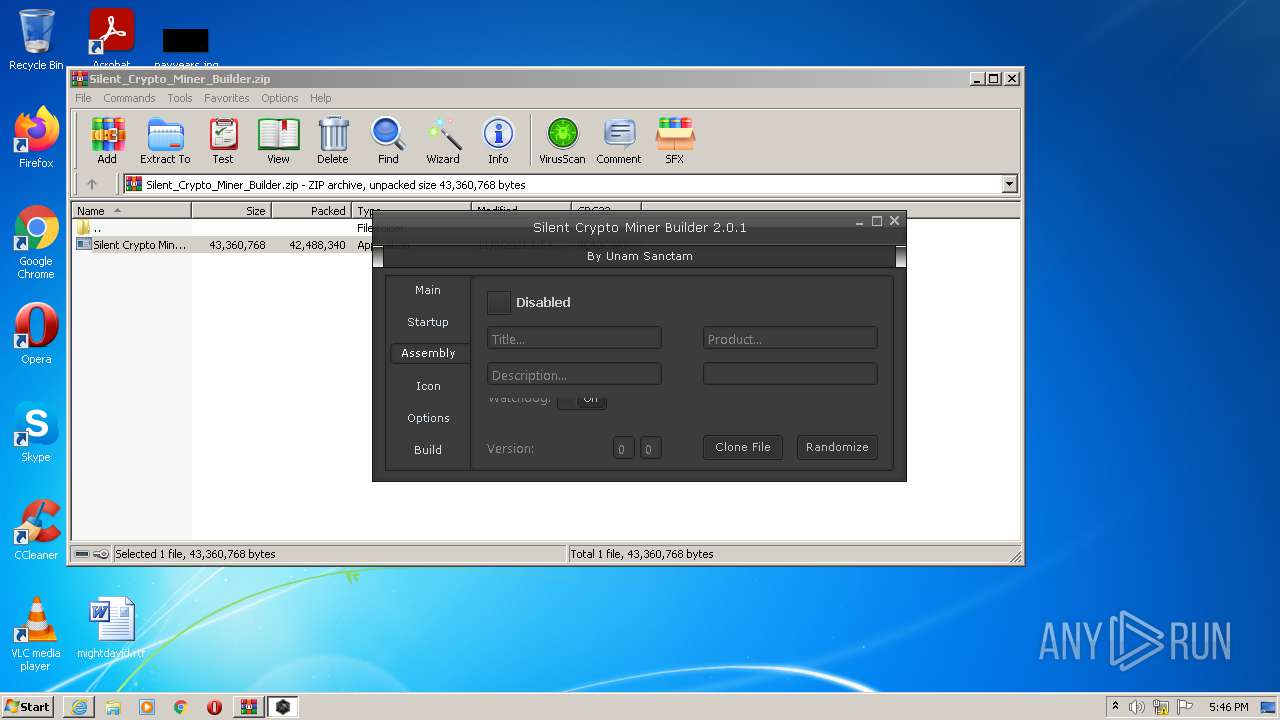1280x720 pixels.
Task: Click the clock showing 5:46 PM
Action: pyautogui.click(x=1228, y=707)
